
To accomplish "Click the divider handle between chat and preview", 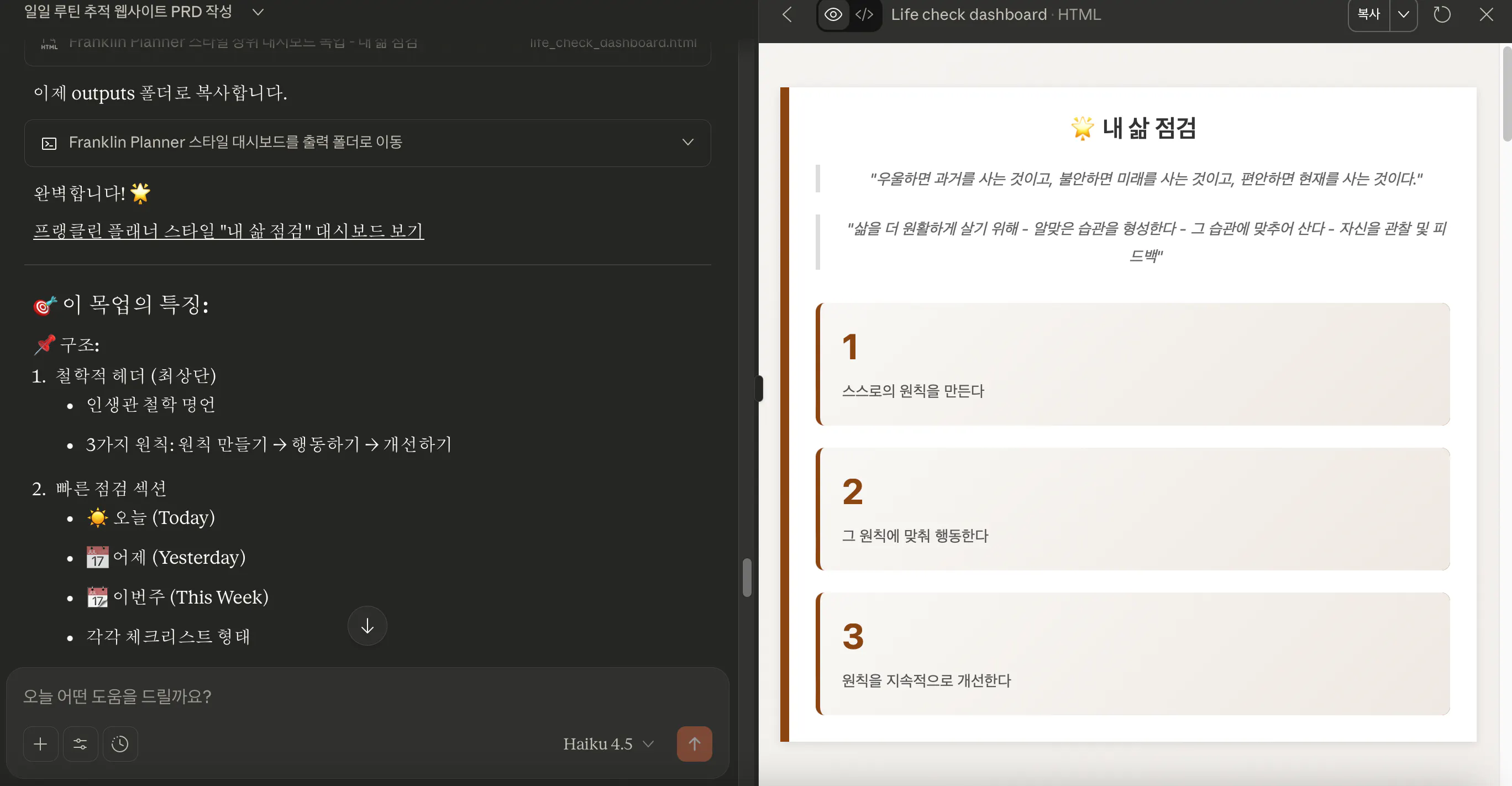I will 758,389.
